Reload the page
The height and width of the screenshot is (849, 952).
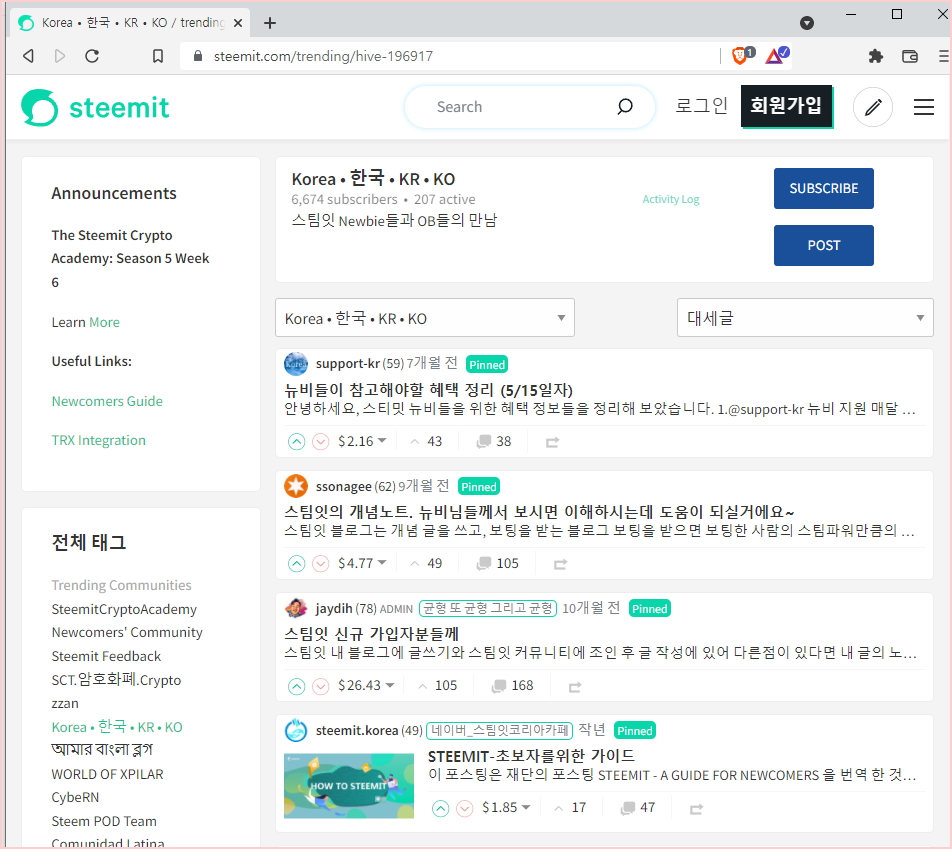pos(92,56)
